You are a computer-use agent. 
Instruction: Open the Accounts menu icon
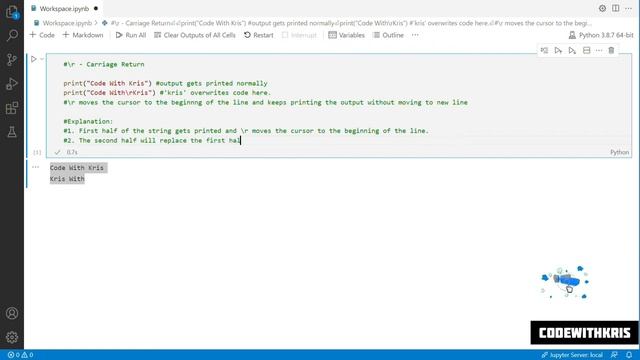pos(12,313)
